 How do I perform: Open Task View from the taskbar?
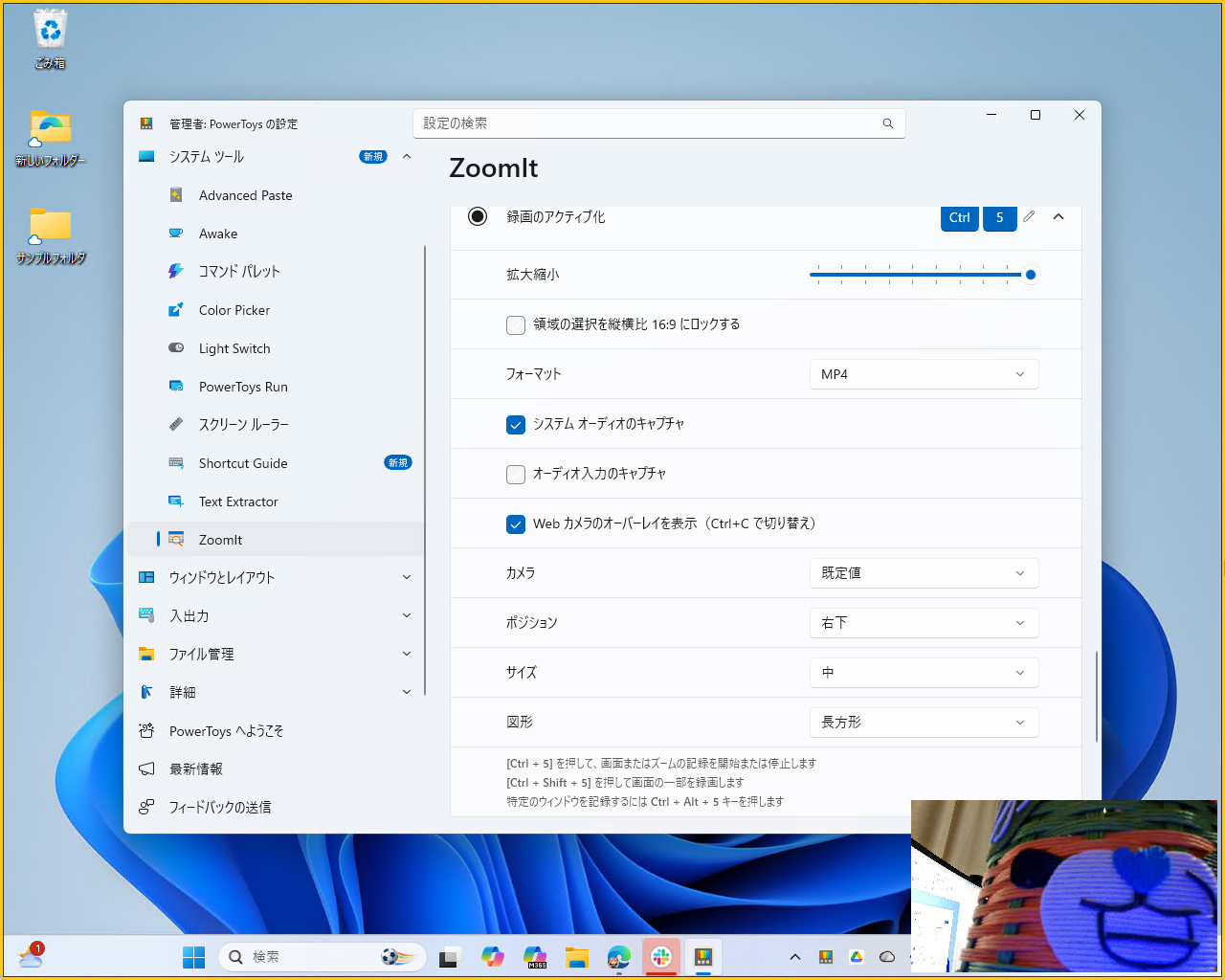[451, 957]
